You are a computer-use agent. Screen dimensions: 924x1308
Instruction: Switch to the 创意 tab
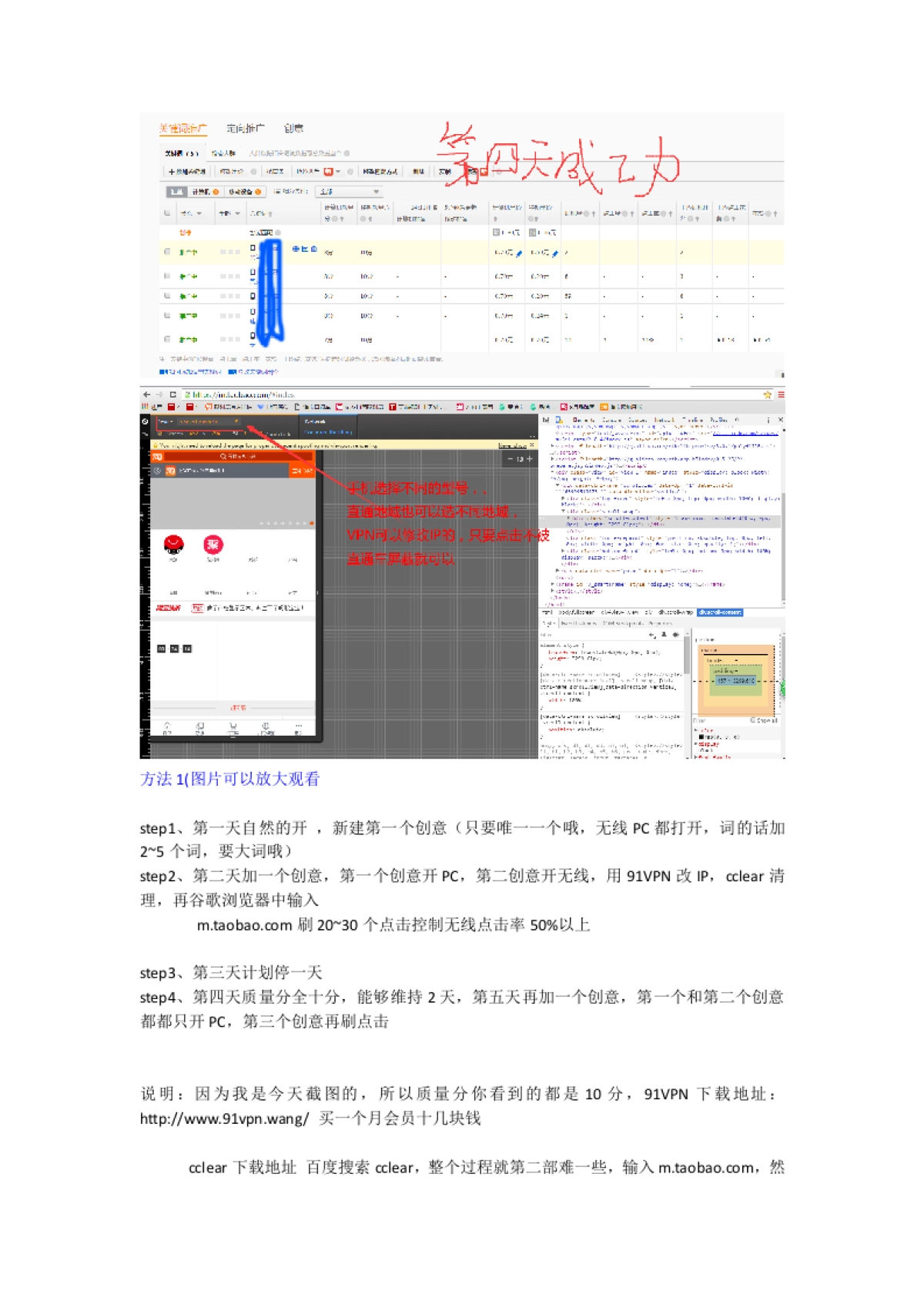pos(293,129)
